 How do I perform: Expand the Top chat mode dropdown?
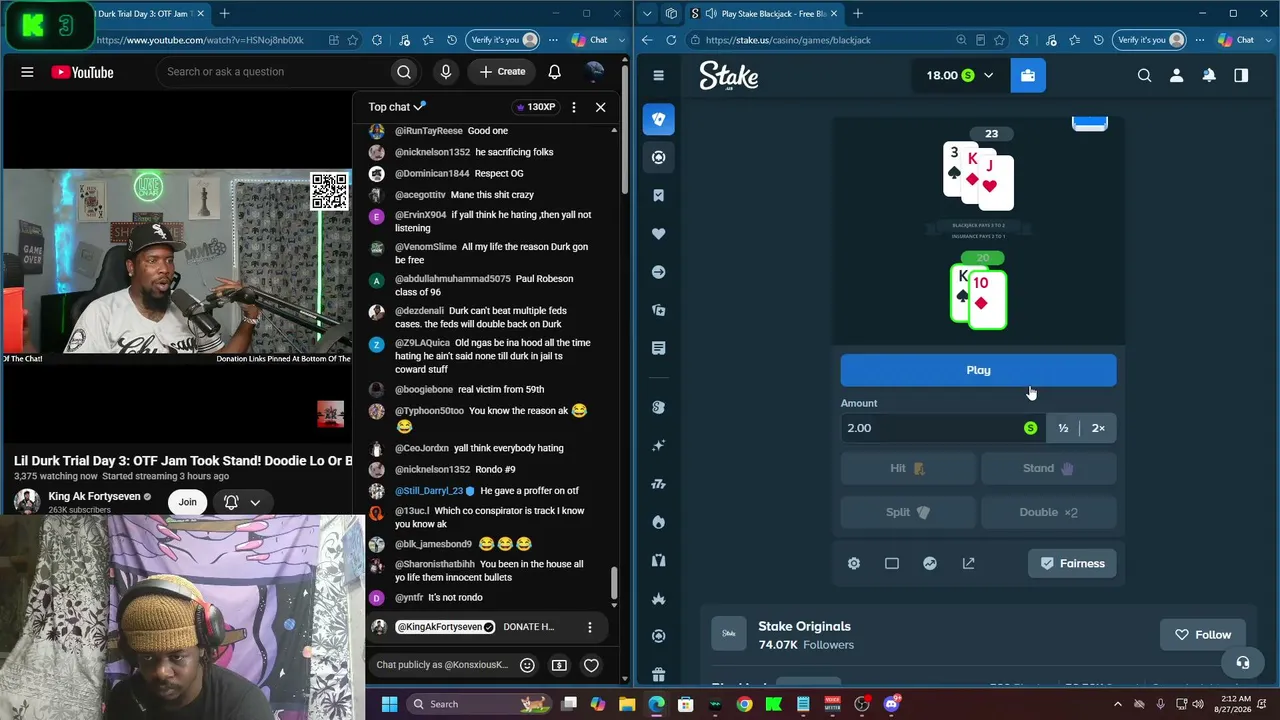(x=397, y=107)
